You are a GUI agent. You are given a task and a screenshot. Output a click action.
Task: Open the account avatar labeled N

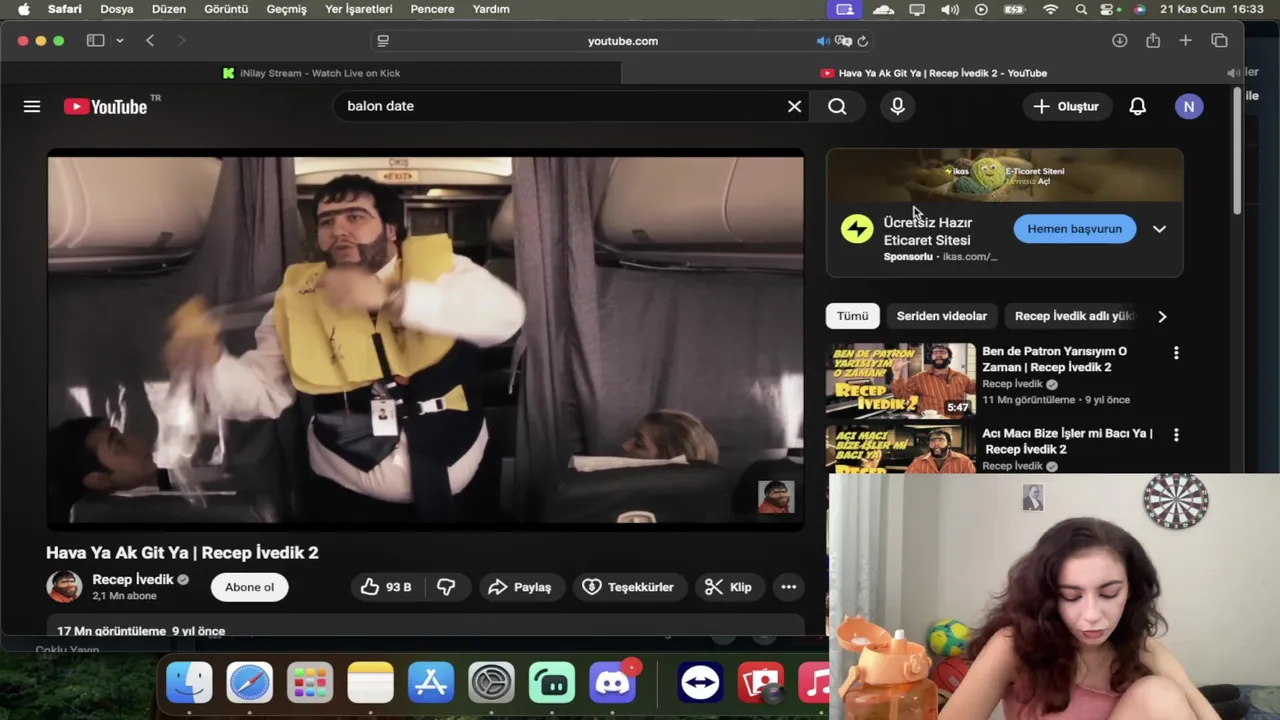point(1189,106)
